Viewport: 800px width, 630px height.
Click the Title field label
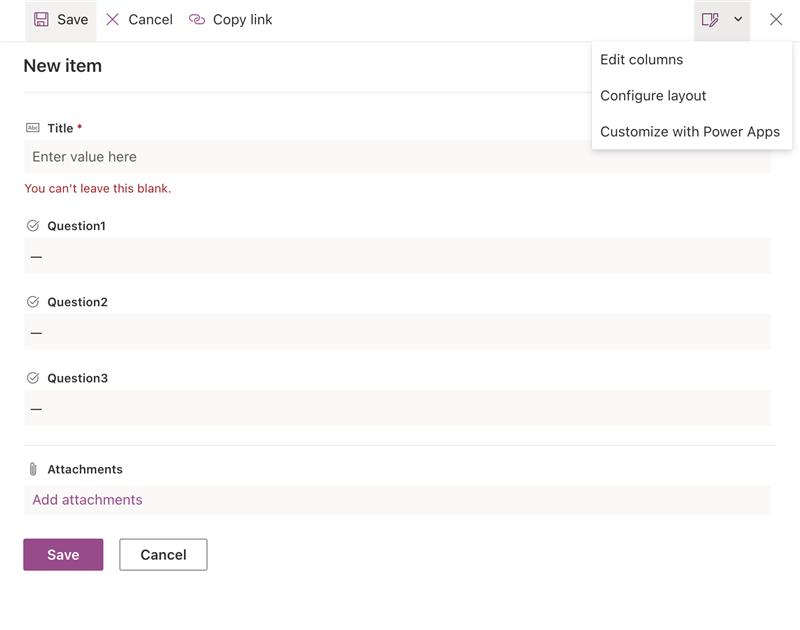tap(60, 128)
